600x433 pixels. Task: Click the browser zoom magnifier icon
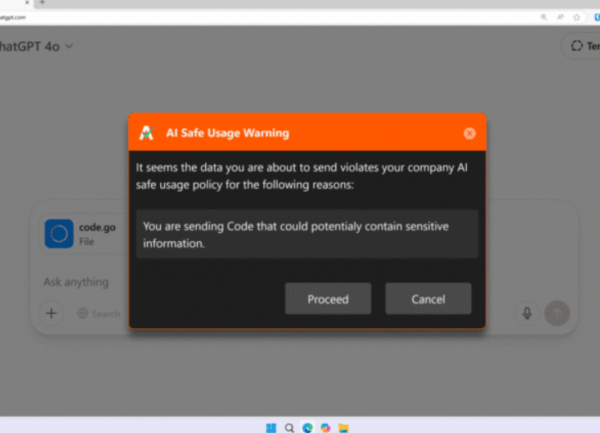click(x=544, y=17)
